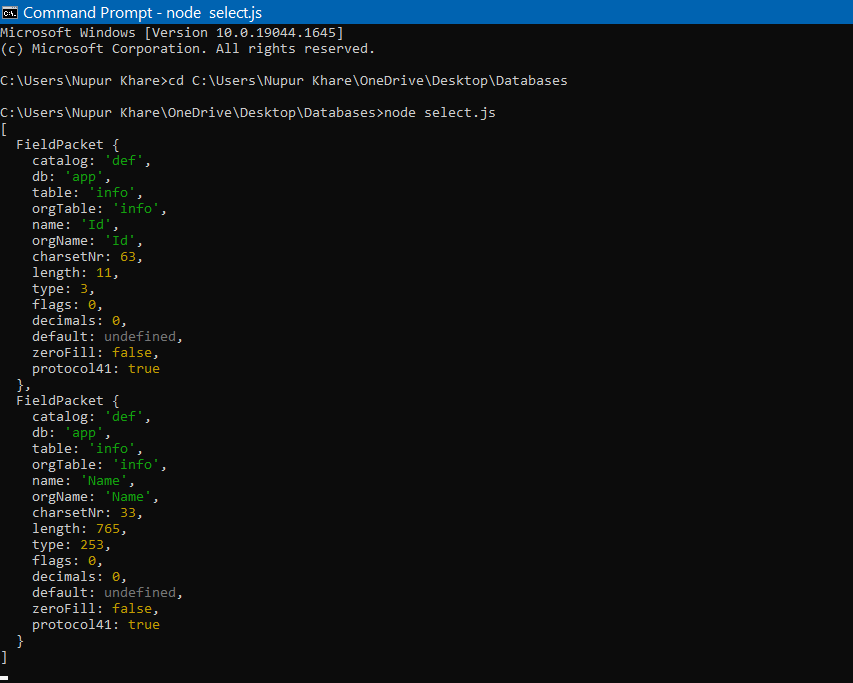Click the name value 'Id' in first FieldPacket
The width and height of the screenshot is (853, 683).
point(96,224)
